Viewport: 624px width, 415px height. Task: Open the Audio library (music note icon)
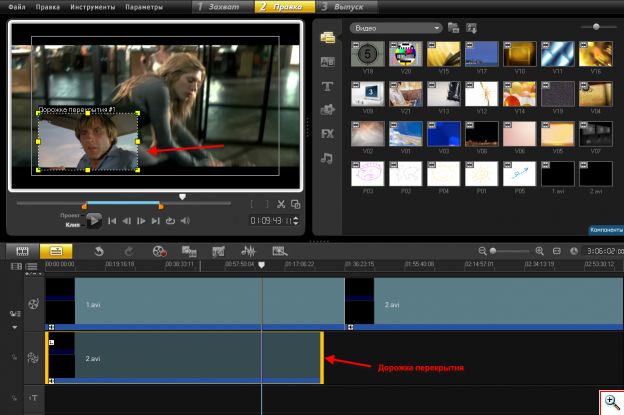coord(327,158)
